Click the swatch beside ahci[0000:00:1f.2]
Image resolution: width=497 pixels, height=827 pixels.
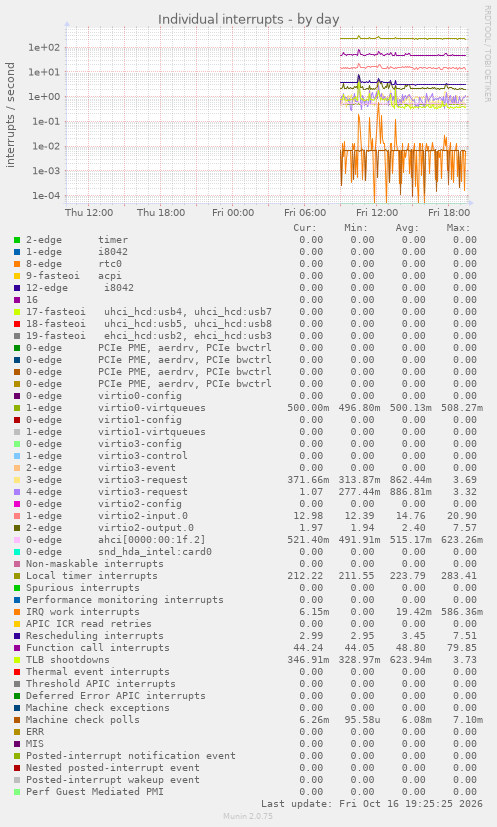coord(17,540)
